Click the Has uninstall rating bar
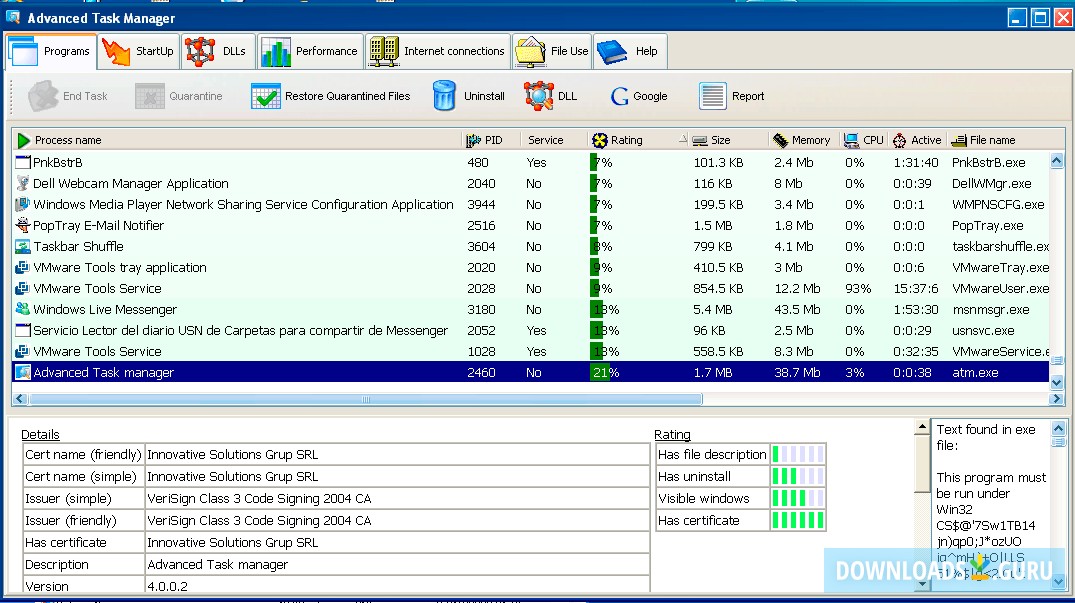Screen dimensions: 1075x603 798,476
